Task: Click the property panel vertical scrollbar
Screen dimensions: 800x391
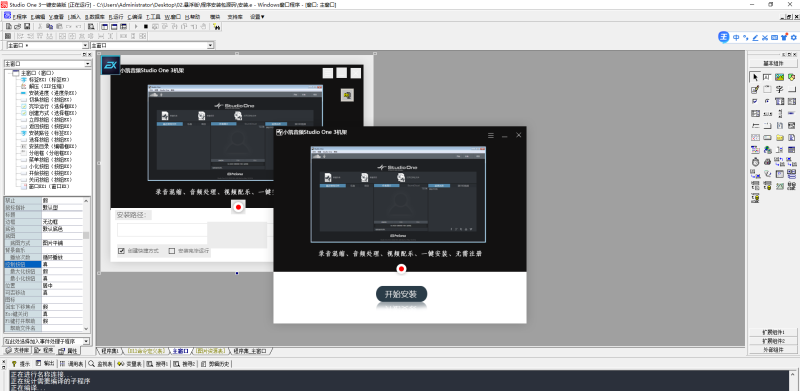Action: pos(86,264)
